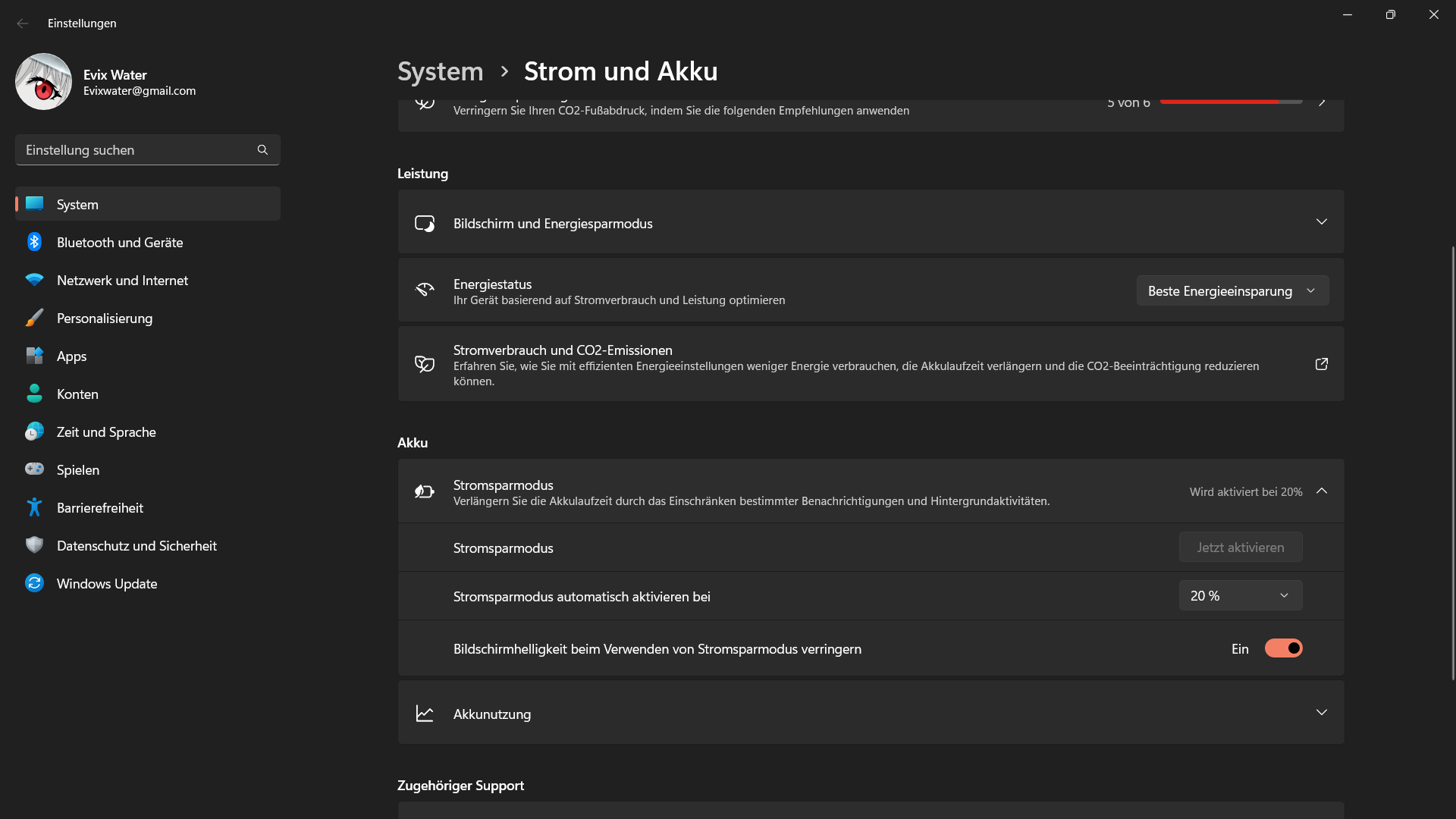This screenshot has width=1456, height=819.
Task: Click the Barrierefreiheit accessibility icon
Action: click(34, 507)
